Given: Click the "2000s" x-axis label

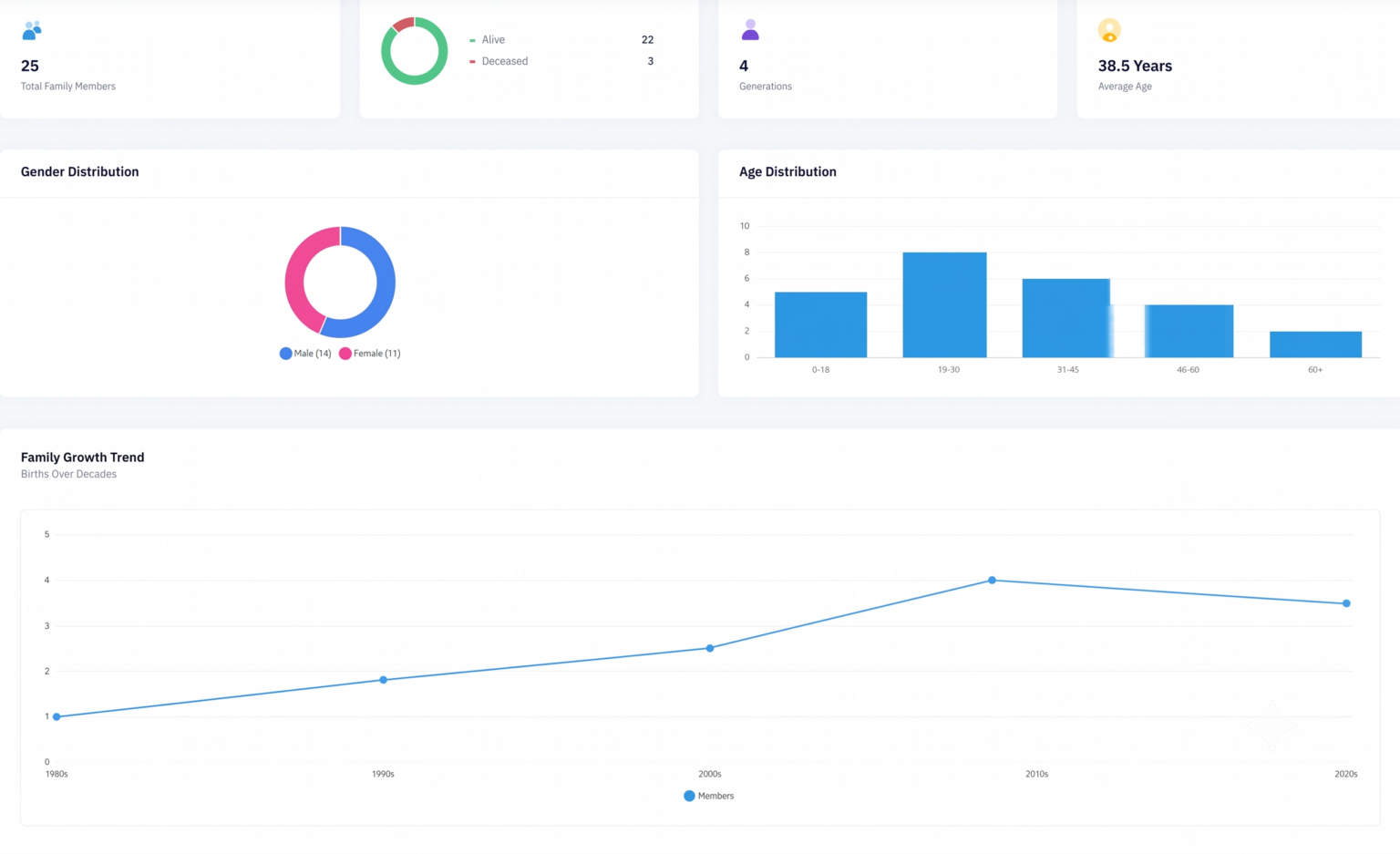Looking at the screenshot, I should point(710,774).
